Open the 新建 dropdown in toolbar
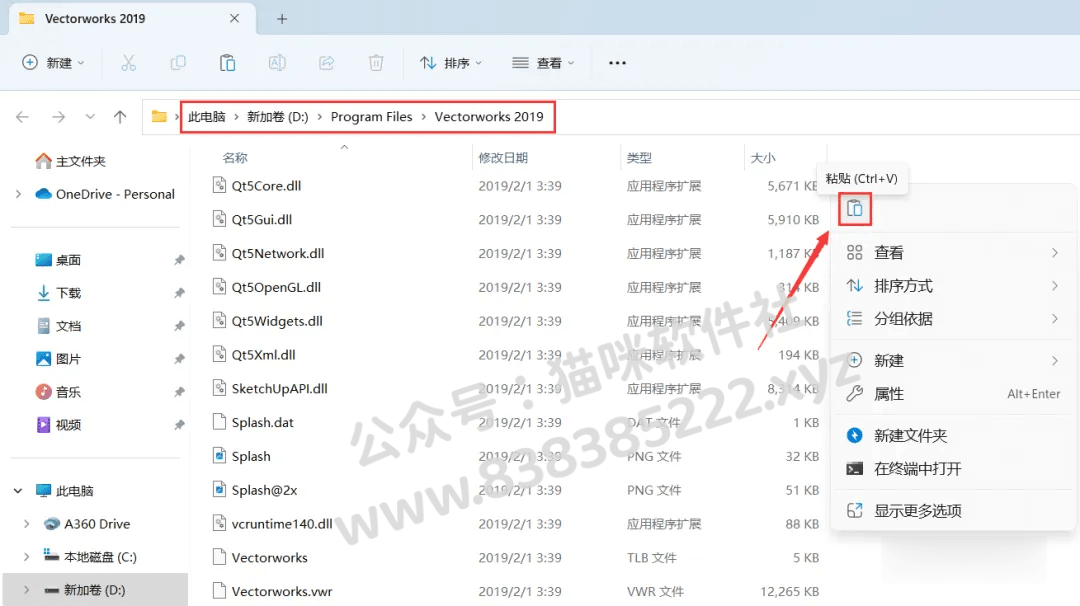The height and width of the screenshot is (606, 1080). point(54,63)
